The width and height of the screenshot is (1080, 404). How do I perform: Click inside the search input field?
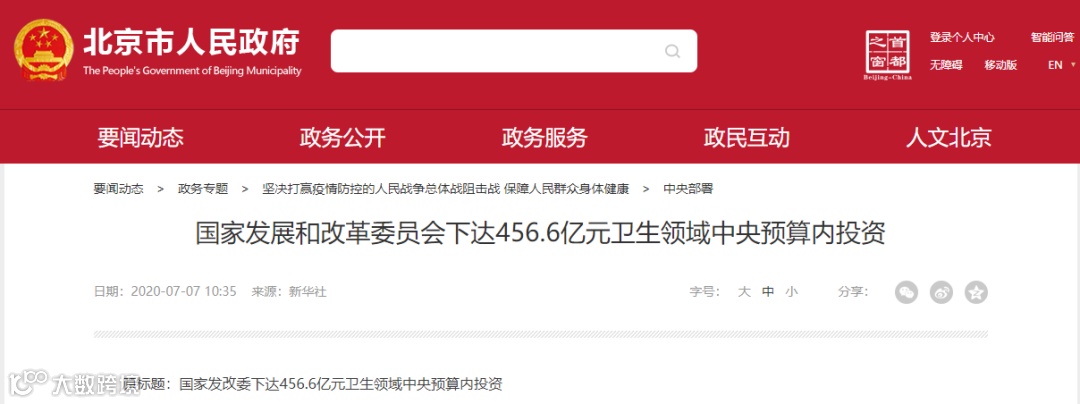(496, 51)
